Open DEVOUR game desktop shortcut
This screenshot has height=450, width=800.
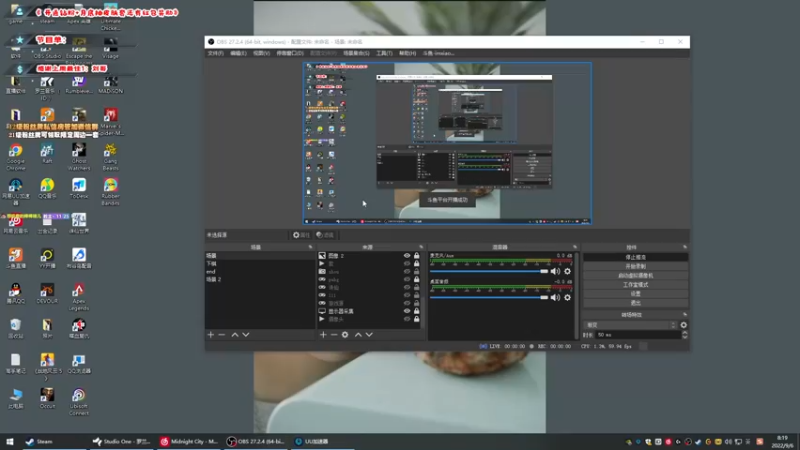47,293
